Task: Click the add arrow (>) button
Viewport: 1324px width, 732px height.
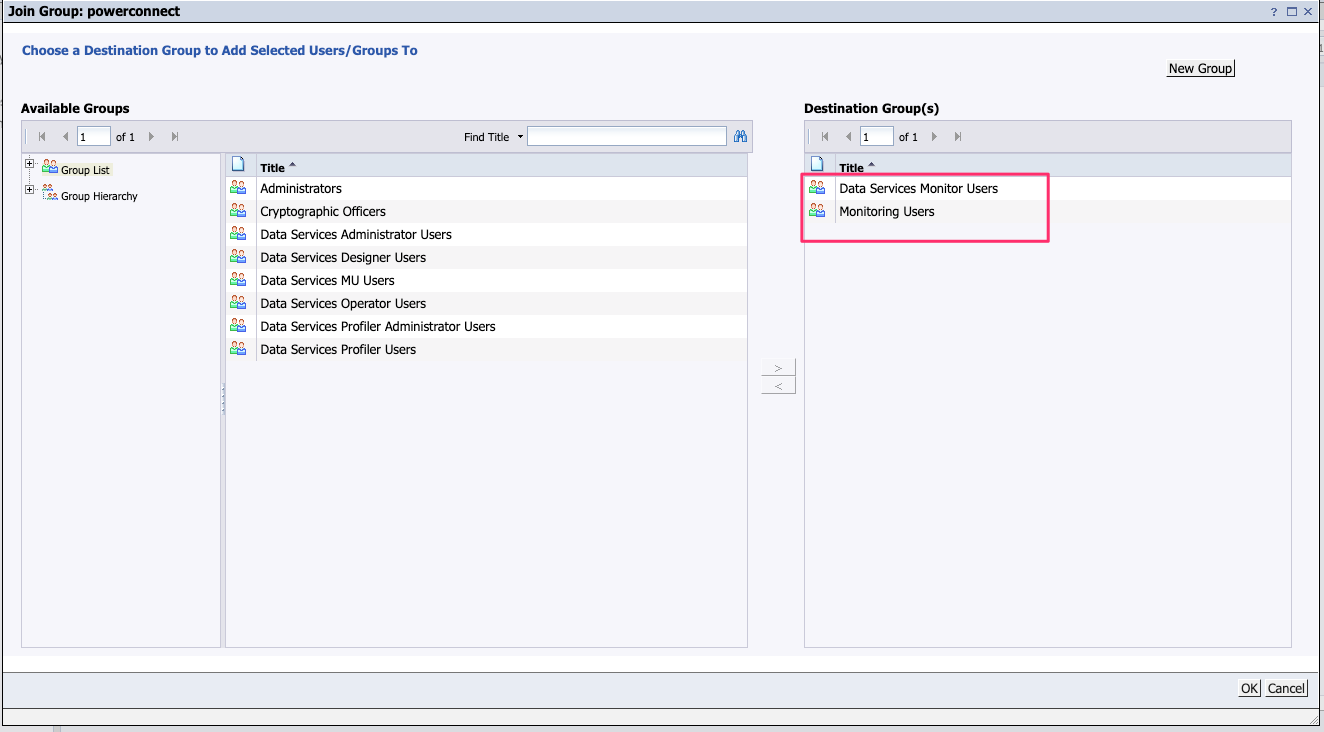Action: 778,367
